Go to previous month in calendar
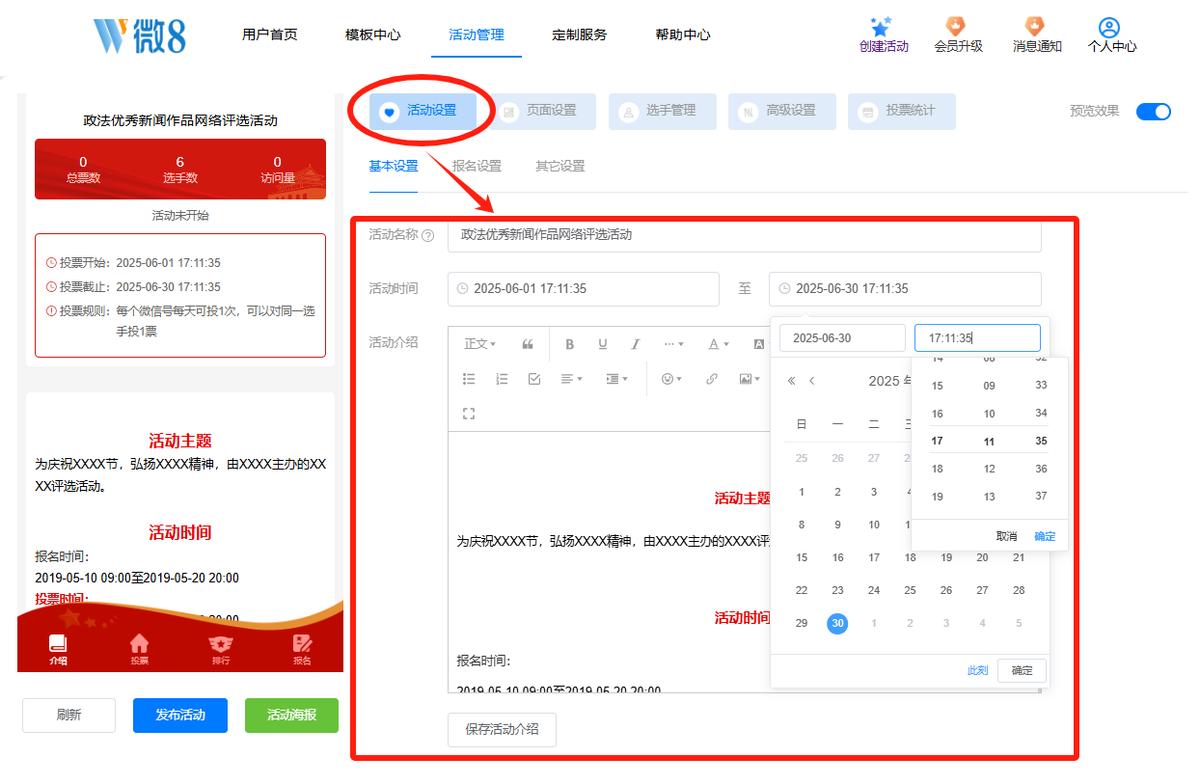This screenshot has height=778, width=1200. [x=812, y=381]
